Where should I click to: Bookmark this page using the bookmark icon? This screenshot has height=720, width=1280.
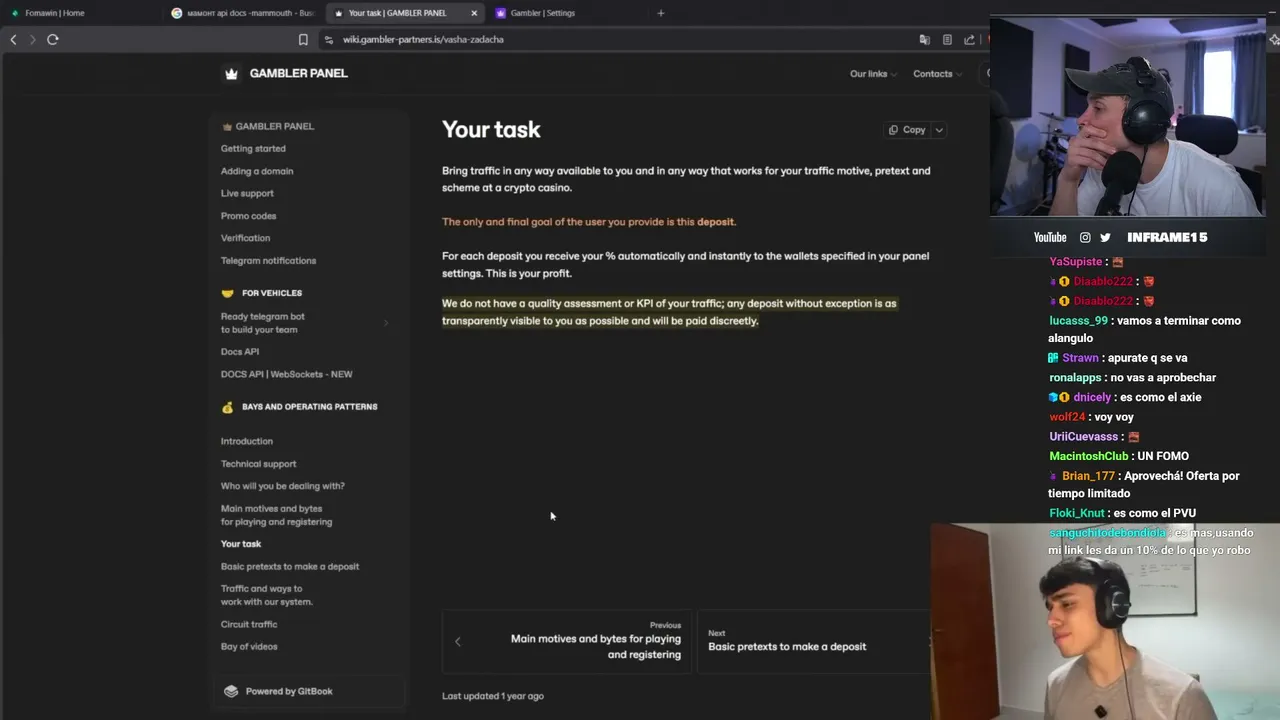[x=303, y=40]
